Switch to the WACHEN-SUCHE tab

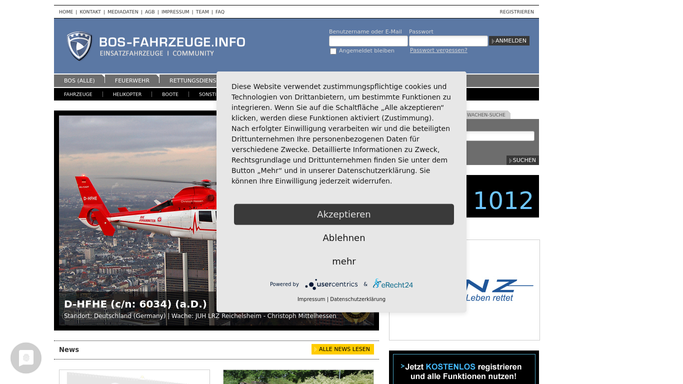[486, 115]
